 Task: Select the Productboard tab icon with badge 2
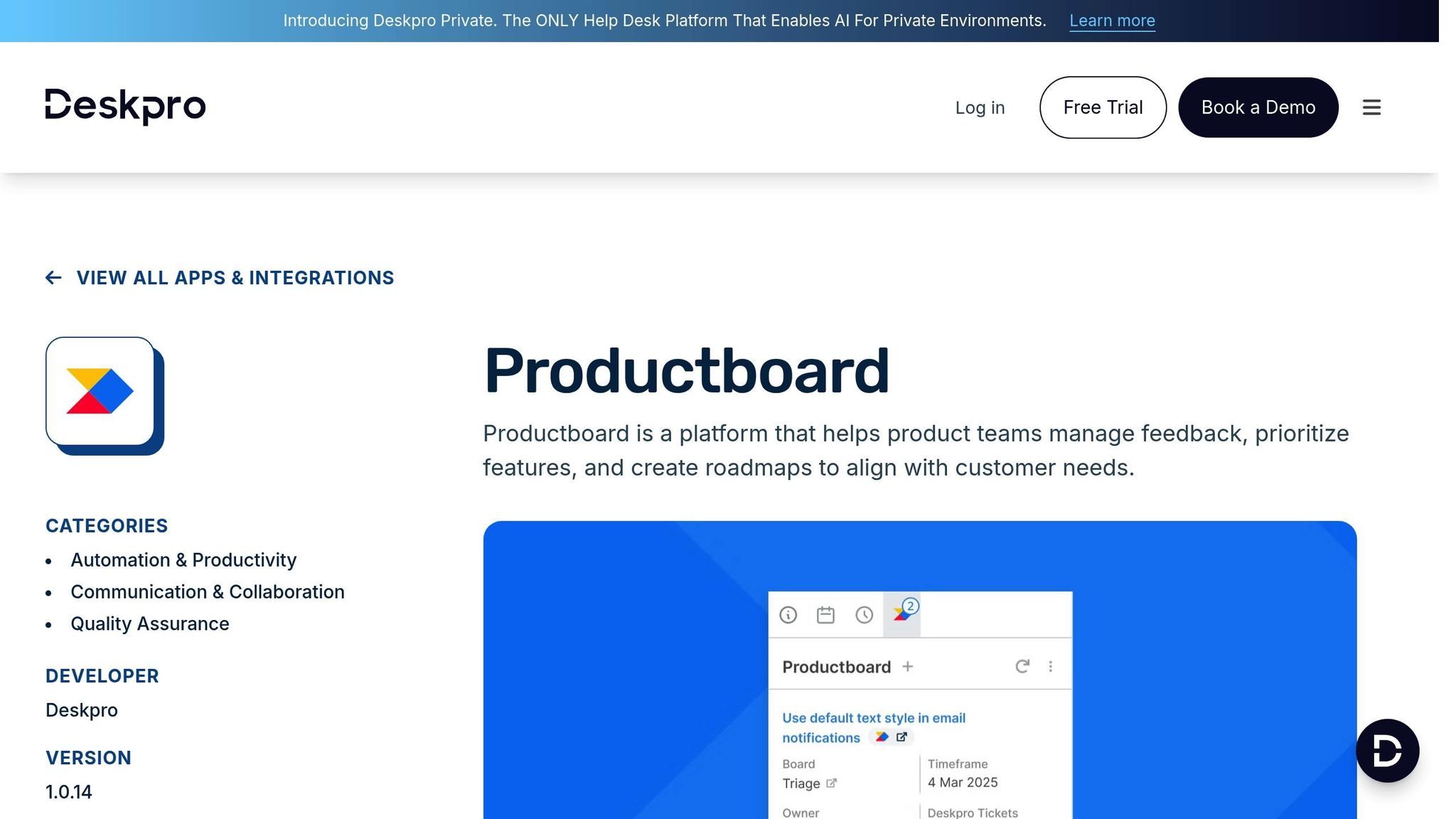(x=904, y=615)
